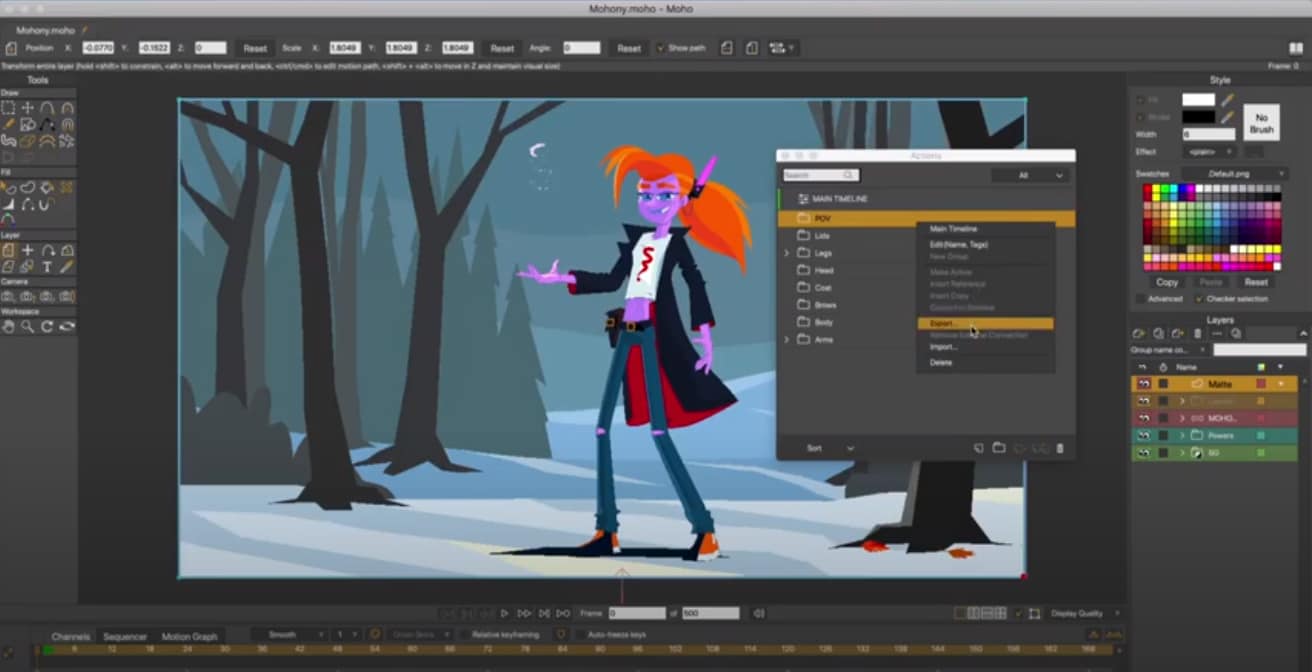The height and width of the screenshot is (672, 1312).
Task: Click the Search field in Actions window
Action: [x=820, y=175]
